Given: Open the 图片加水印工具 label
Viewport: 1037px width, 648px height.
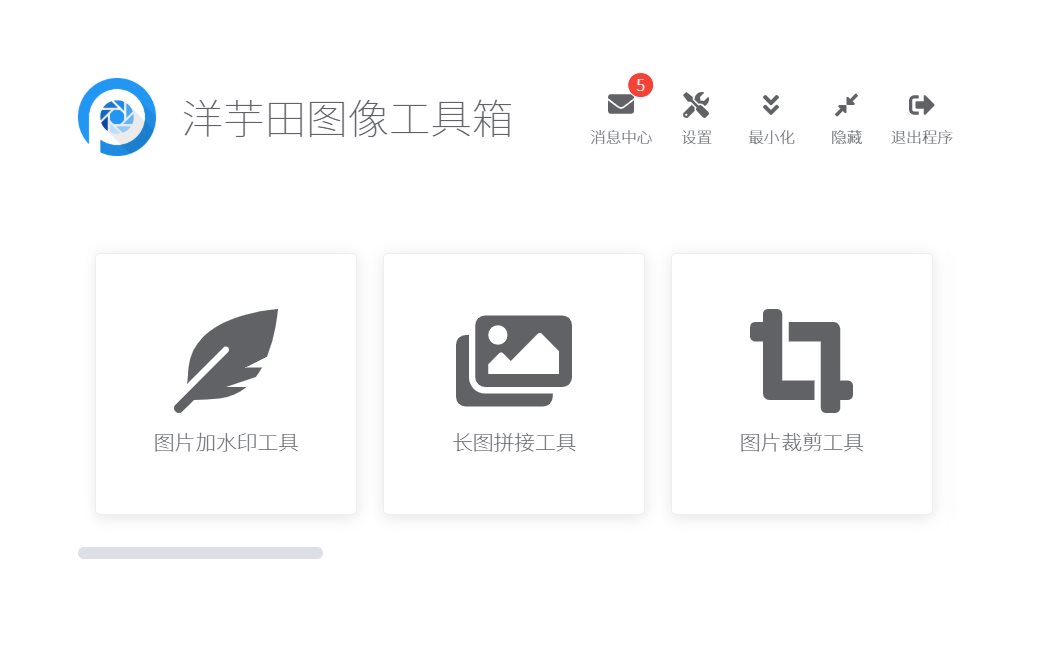Looking at the screenshot, I should pyautogui.click(x=226, y=443).
